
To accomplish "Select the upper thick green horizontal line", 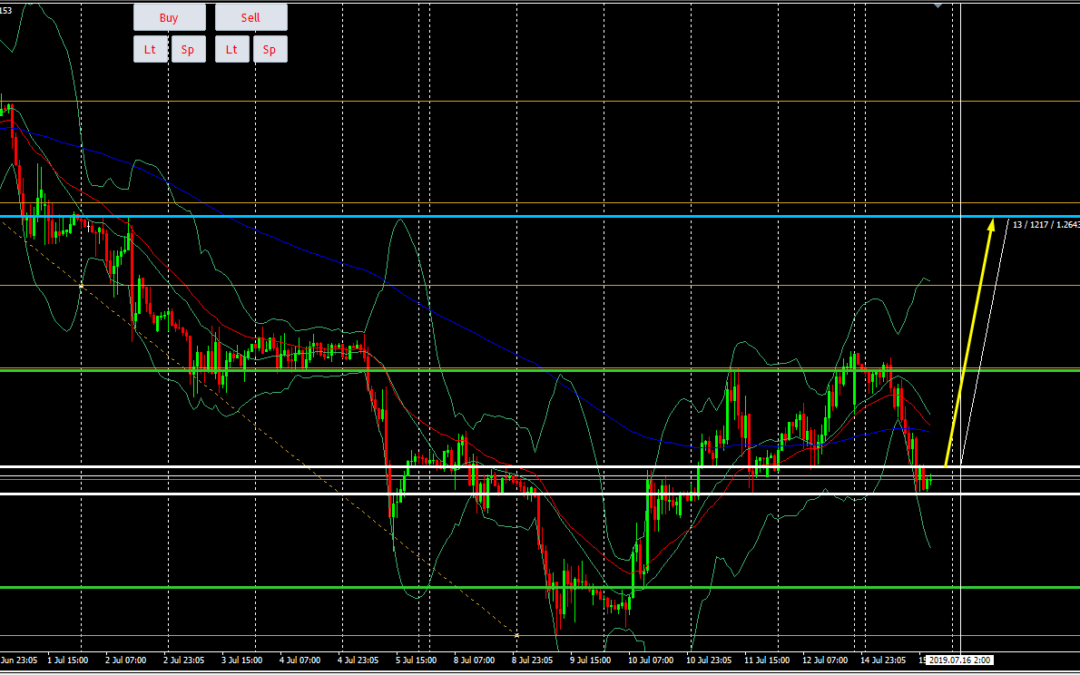I will point(500,370).
